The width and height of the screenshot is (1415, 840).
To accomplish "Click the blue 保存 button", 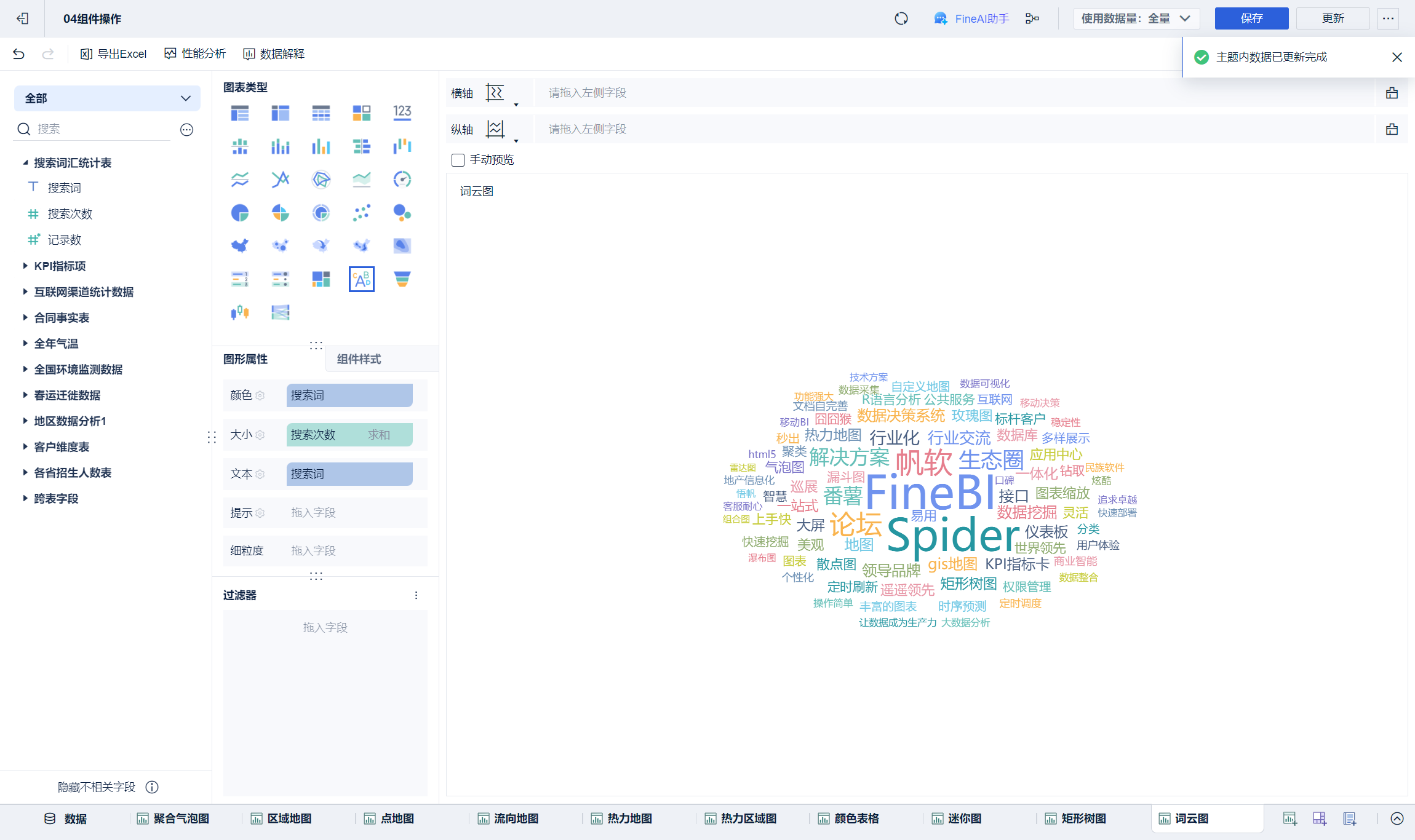I will point(1251,18).
